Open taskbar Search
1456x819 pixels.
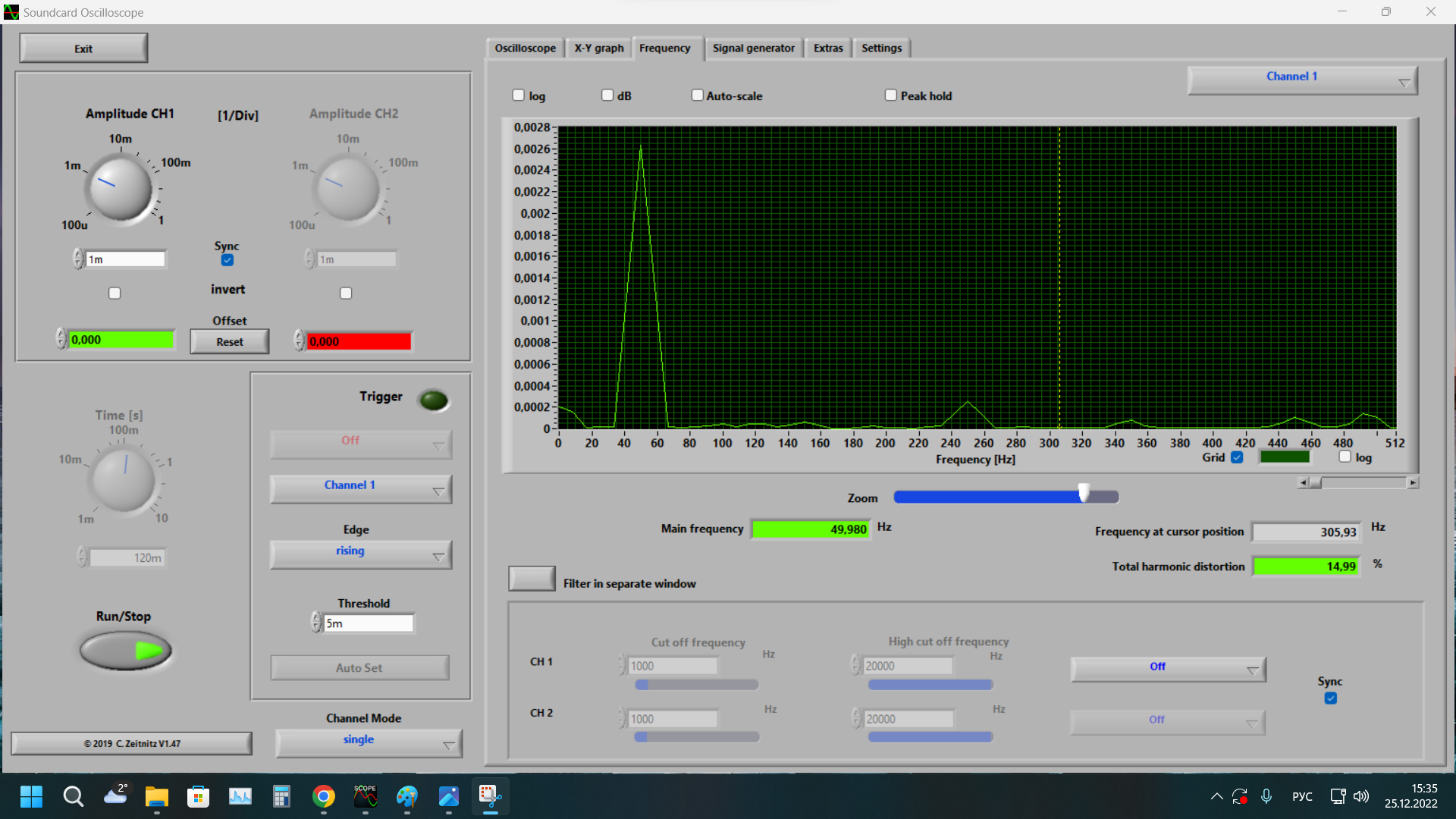pos(73,796)
